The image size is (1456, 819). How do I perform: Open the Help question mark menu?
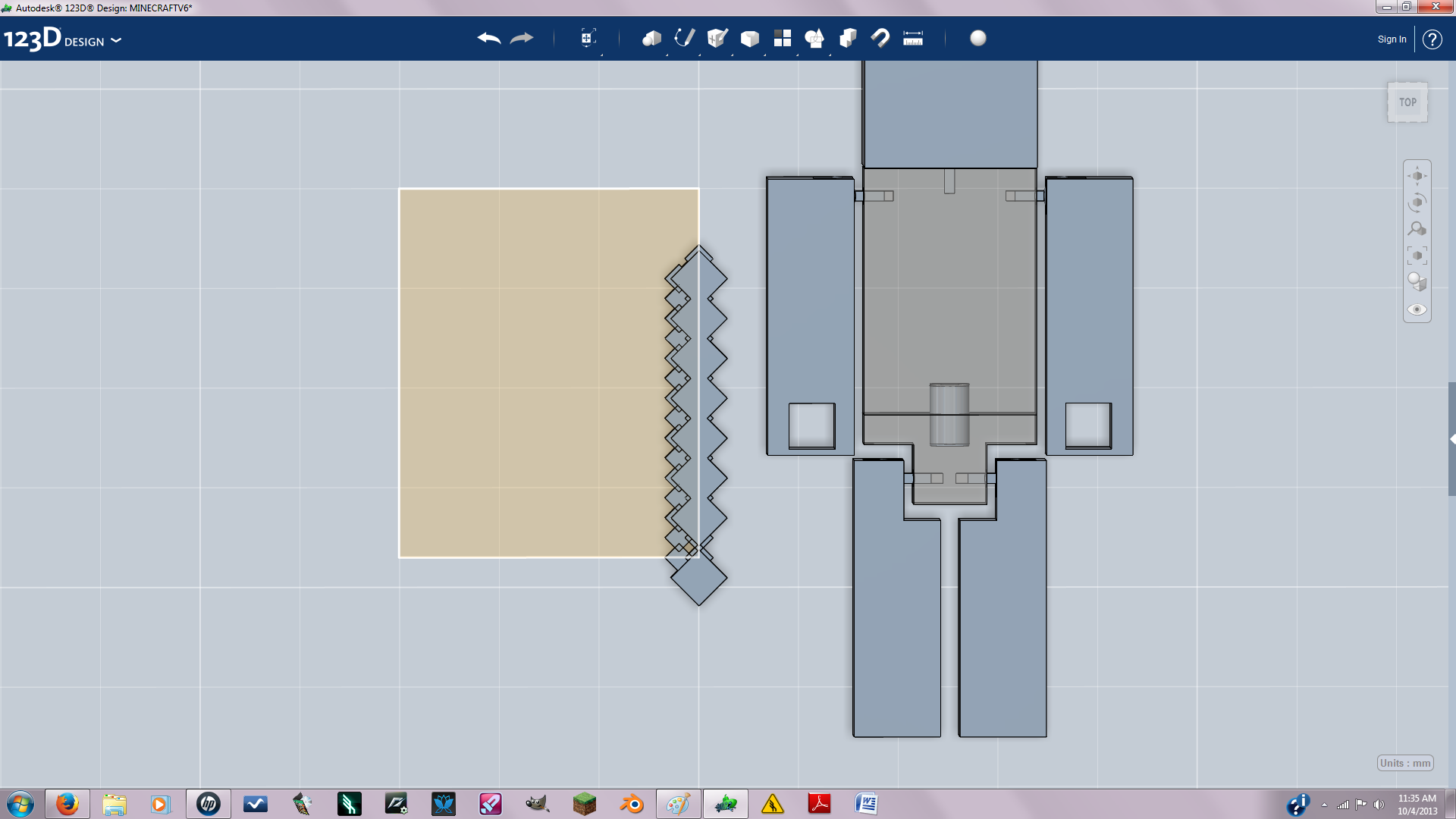1432,39
